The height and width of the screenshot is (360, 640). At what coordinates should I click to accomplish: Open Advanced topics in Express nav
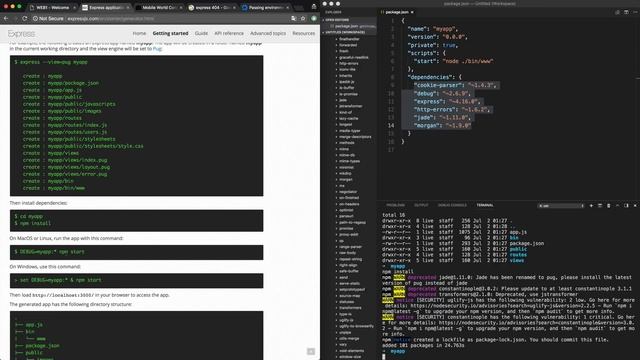(268, 33)
